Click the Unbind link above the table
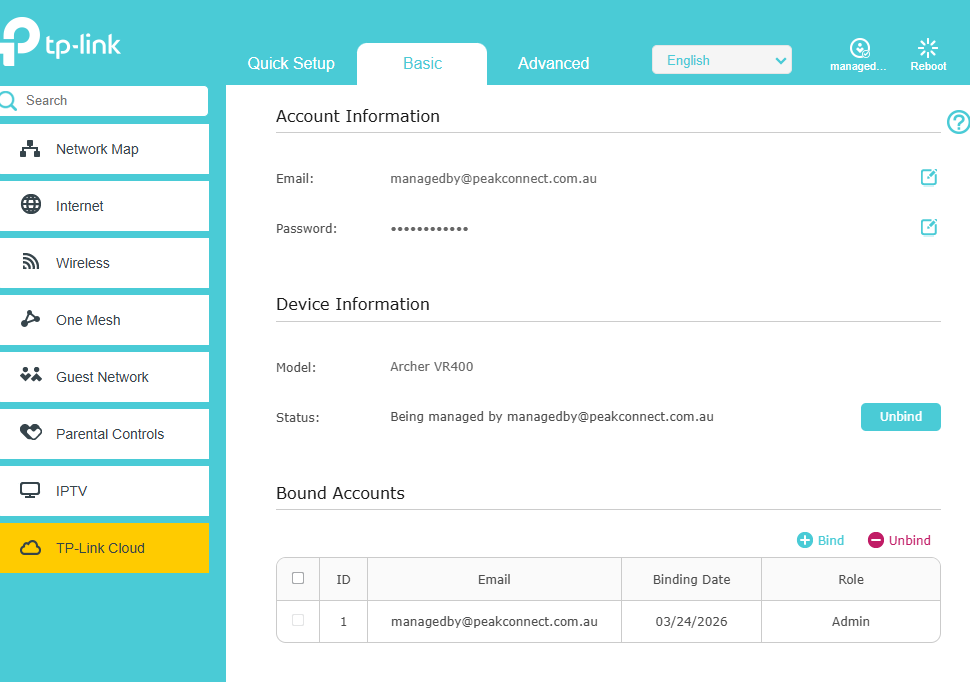 point(909,540)
